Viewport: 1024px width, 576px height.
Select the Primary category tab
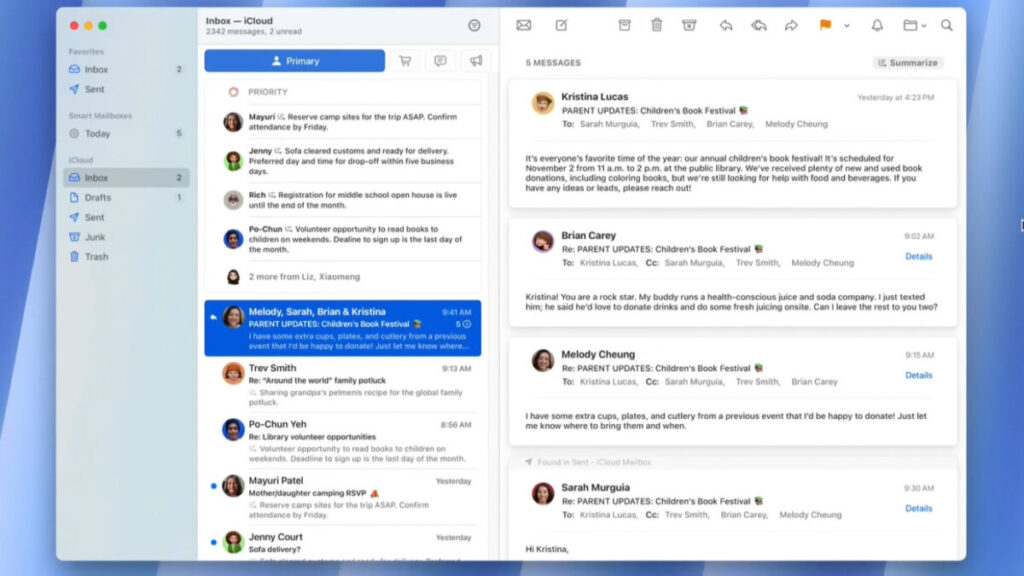point(295,61)
